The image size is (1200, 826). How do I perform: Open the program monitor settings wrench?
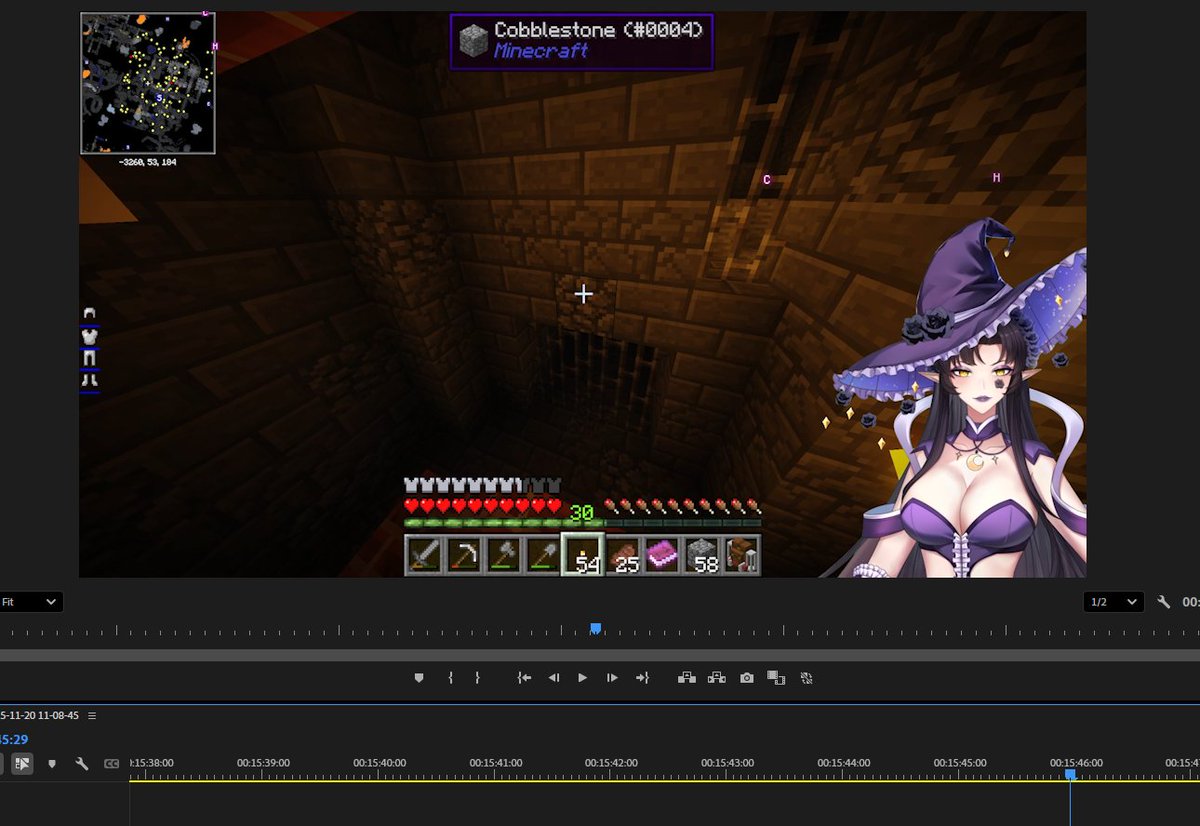tap(1164, 602)
